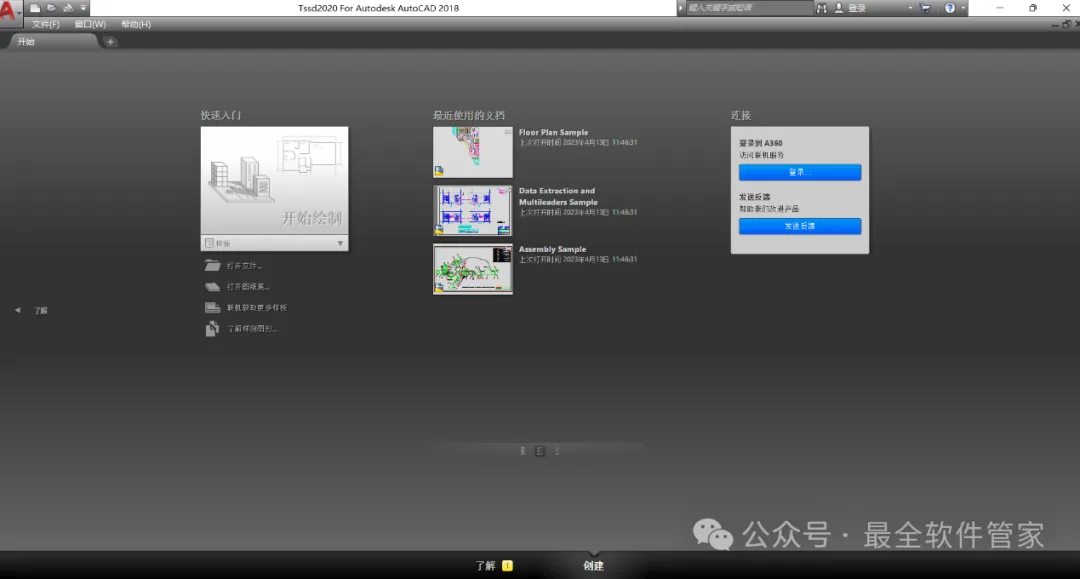The height and width of the screenshot is (579, 1080).
Task: Click the user account 登录 icon
Action: tap(839, 8)
